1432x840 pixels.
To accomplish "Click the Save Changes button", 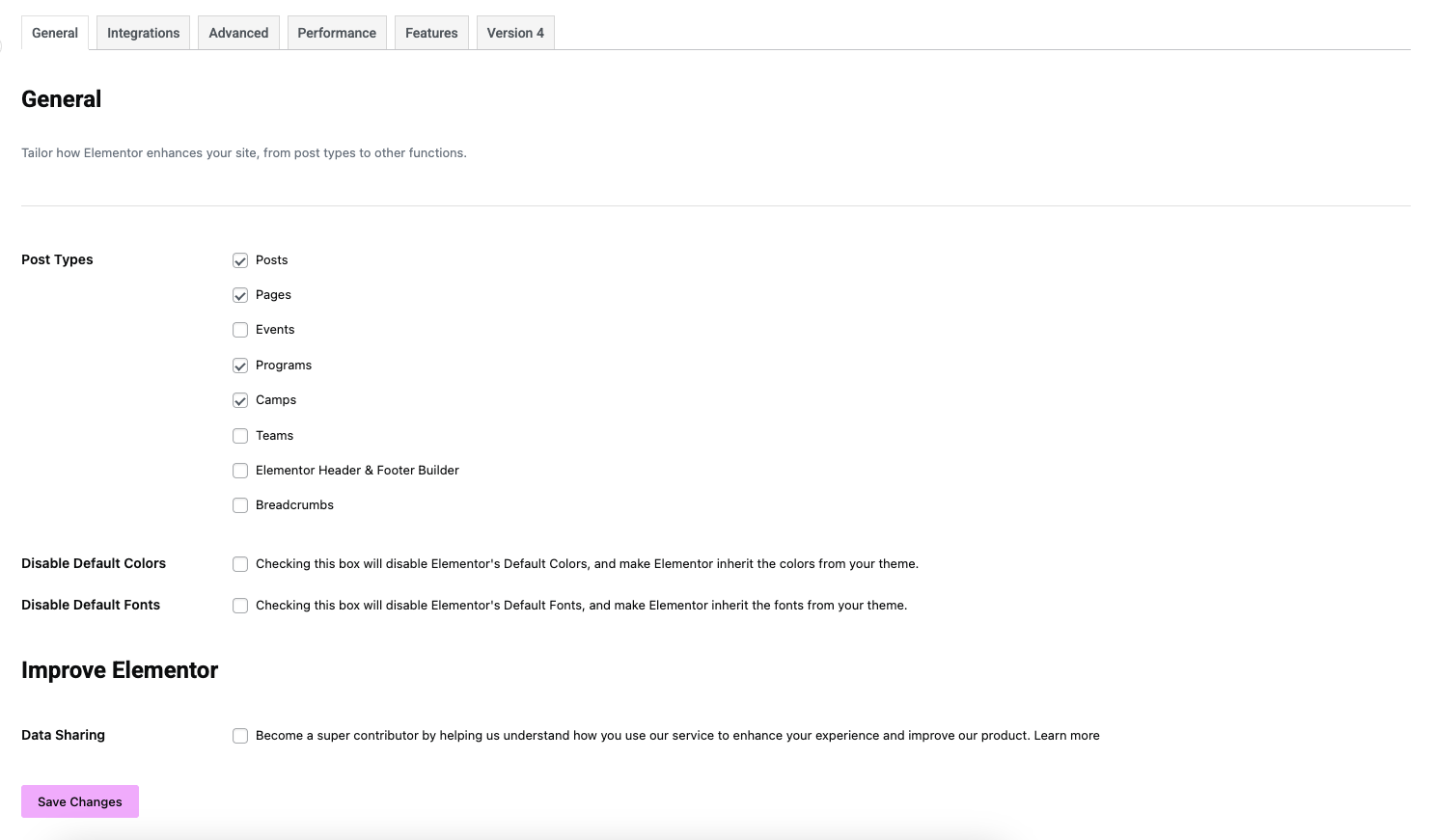I will click(80, 801).
